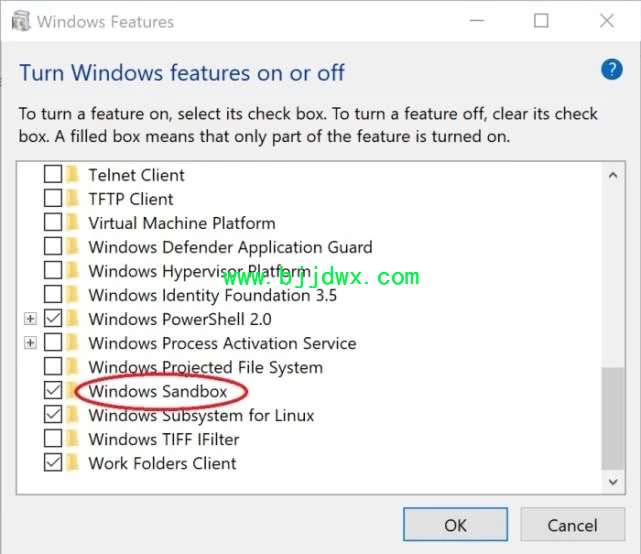Click the scroll up arrow in features list
Image resolution: width=641 pixels, height=554 pixels.
[613, 176]
